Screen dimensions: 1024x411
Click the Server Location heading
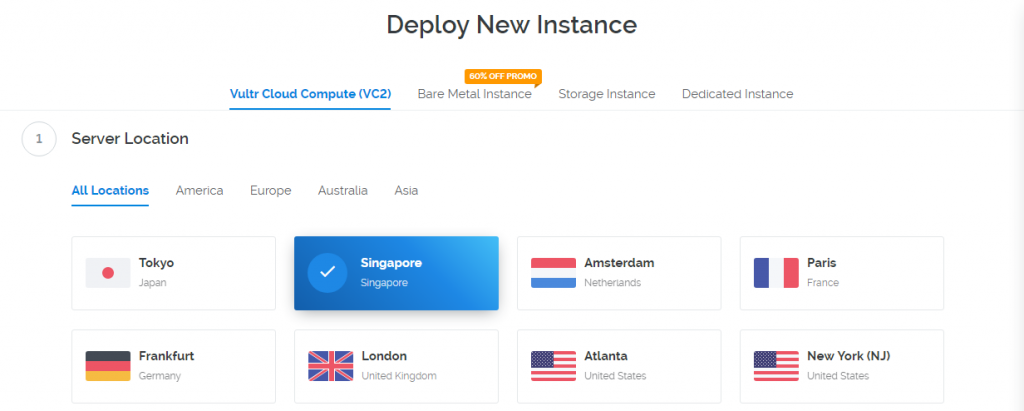130,139
